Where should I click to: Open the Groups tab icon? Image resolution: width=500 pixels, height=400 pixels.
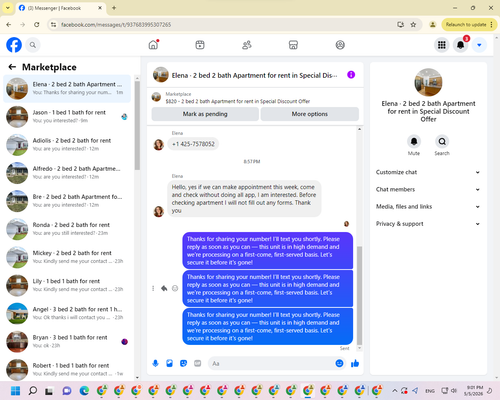click(340, 45)
